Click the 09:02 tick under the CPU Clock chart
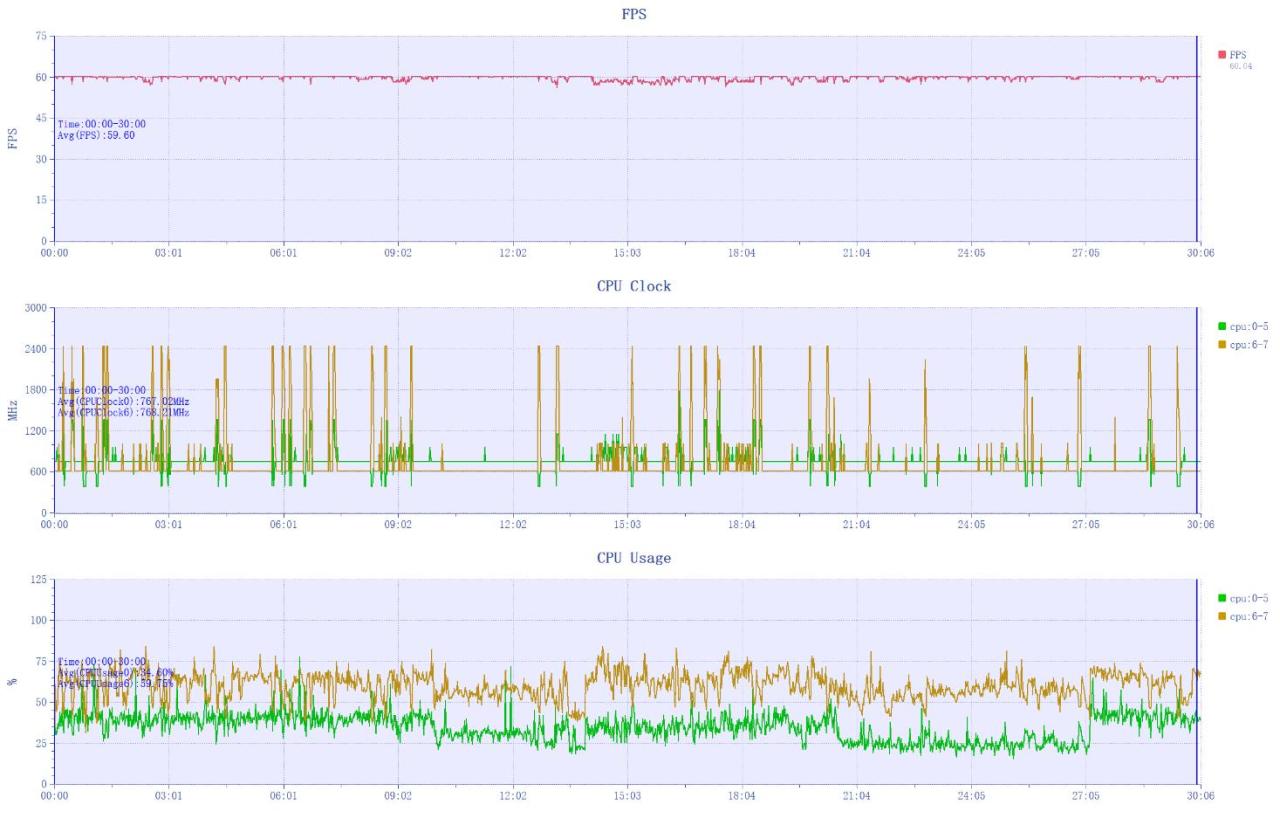 point(398,525)
